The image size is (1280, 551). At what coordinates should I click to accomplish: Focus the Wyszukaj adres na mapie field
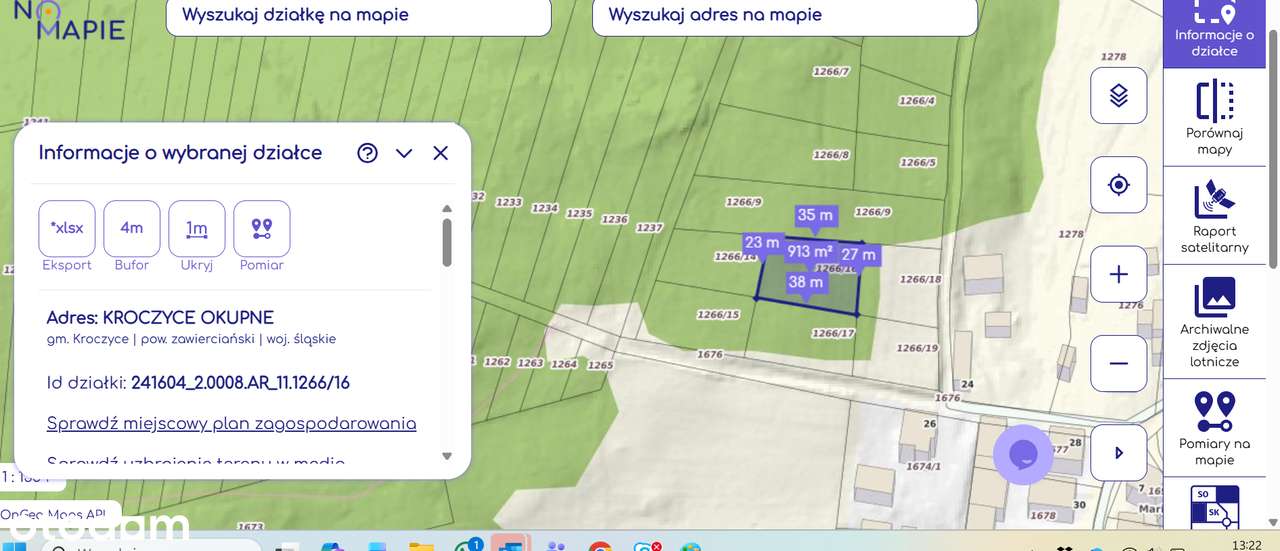pos(785,15)
